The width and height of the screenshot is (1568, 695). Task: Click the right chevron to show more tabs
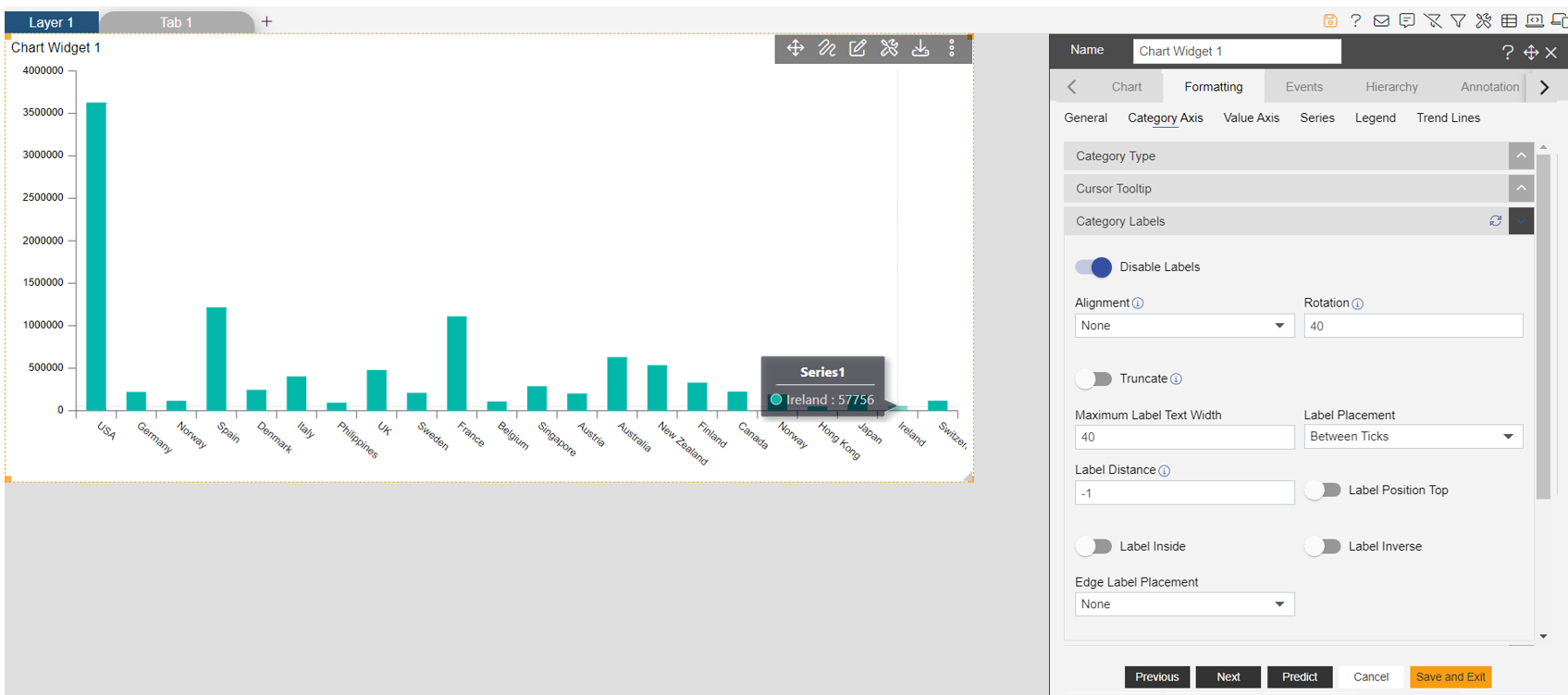(1544, 87)
